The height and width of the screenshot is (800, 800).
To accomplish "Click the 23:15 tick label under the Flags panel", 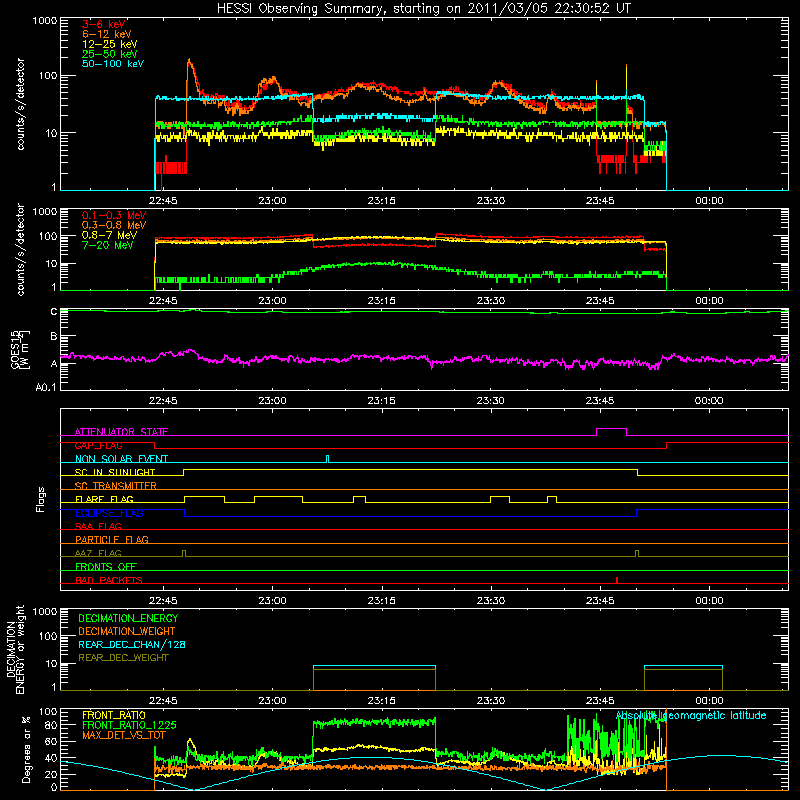I will (382, 601).
